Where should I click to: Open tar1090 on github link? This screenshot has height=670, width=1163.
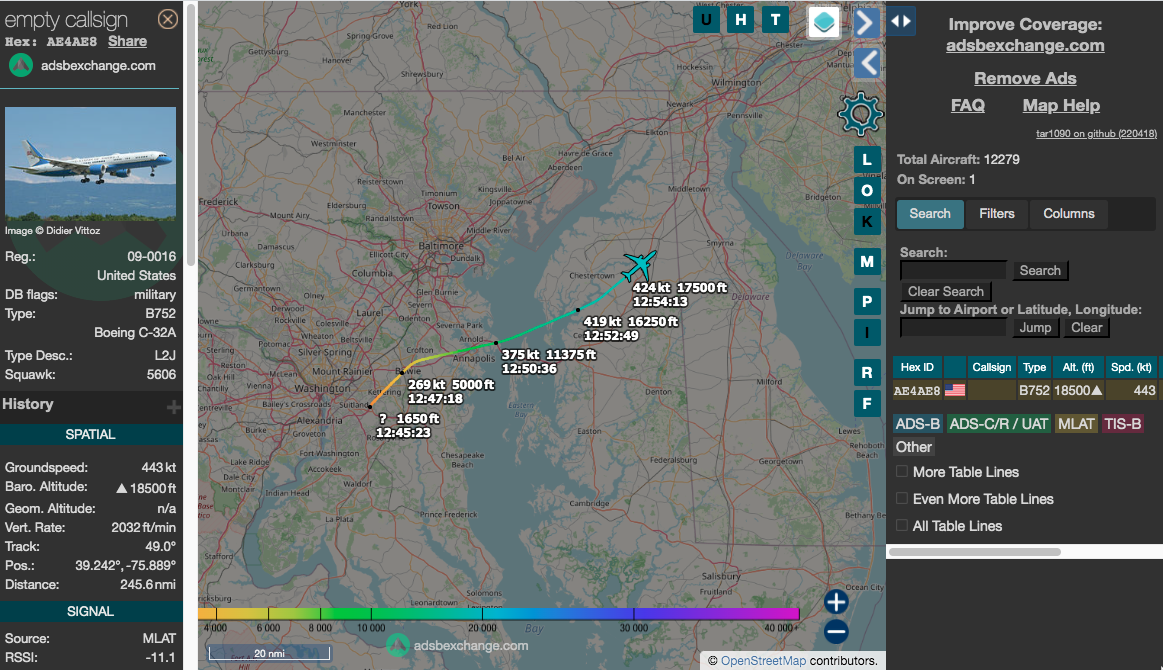[x=1096, y=134]
